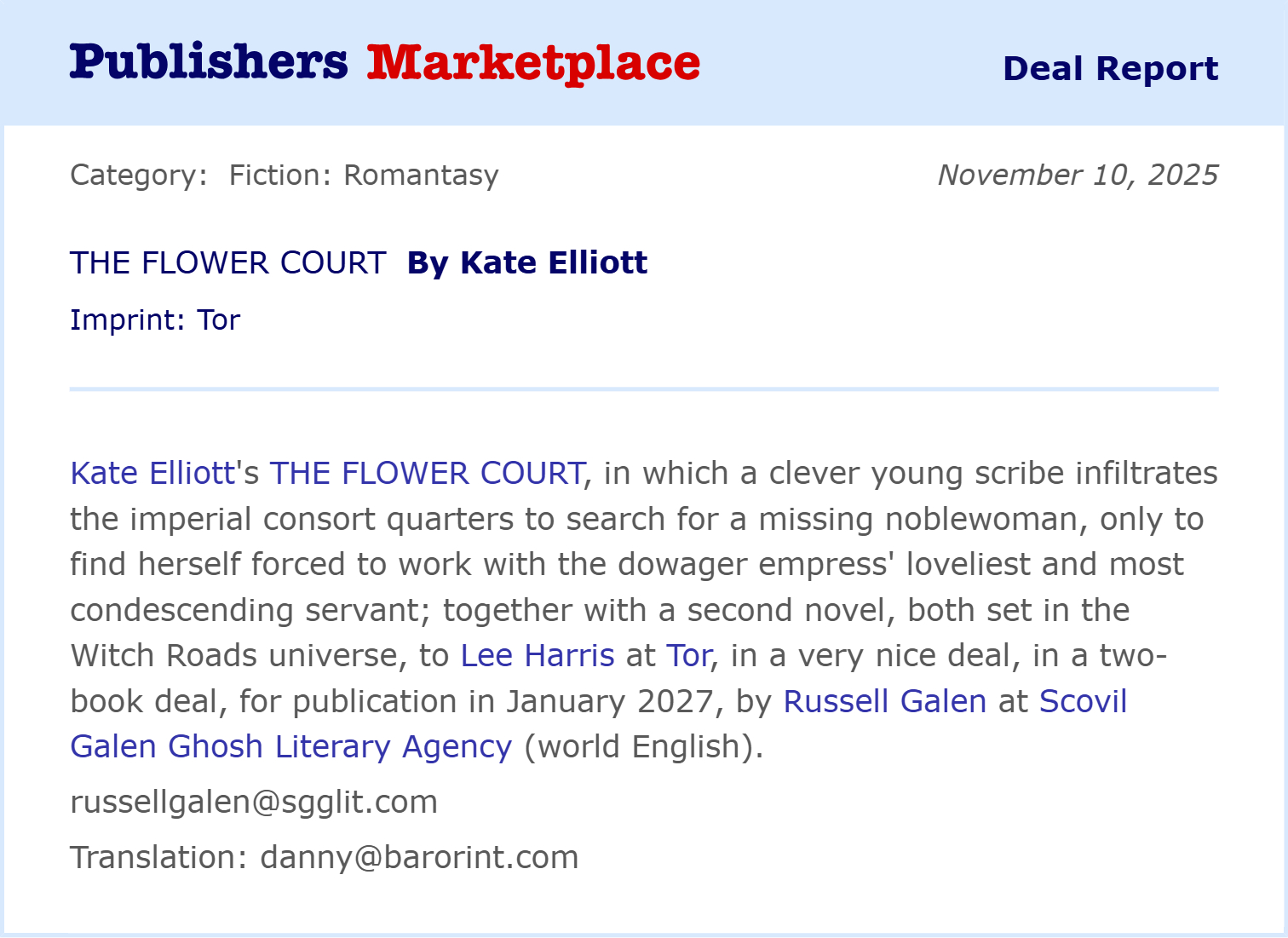
Task: Open the Kate Elliott link in paragraph
Action: (152, 474)
